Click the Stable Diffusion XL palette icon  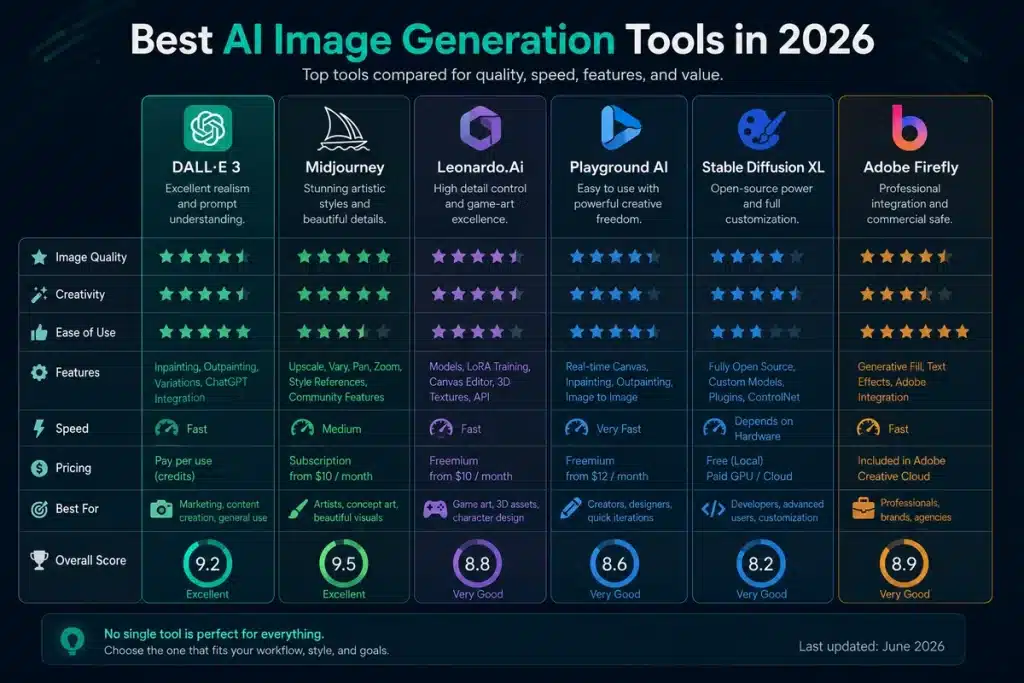(761, 129)
